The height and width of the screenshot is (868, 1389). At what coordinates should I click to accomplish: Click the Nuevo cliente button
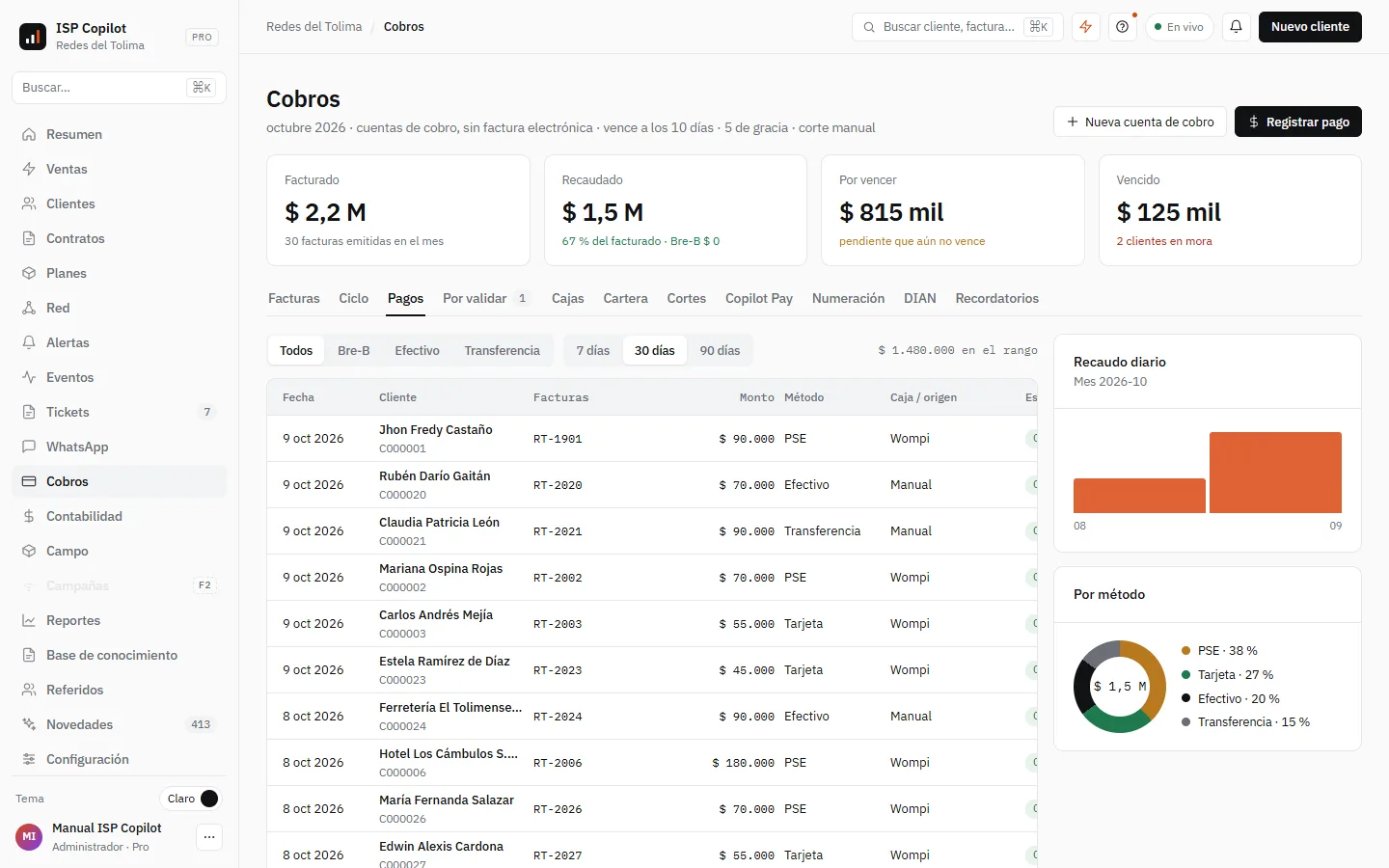(x=1310, y=27)
